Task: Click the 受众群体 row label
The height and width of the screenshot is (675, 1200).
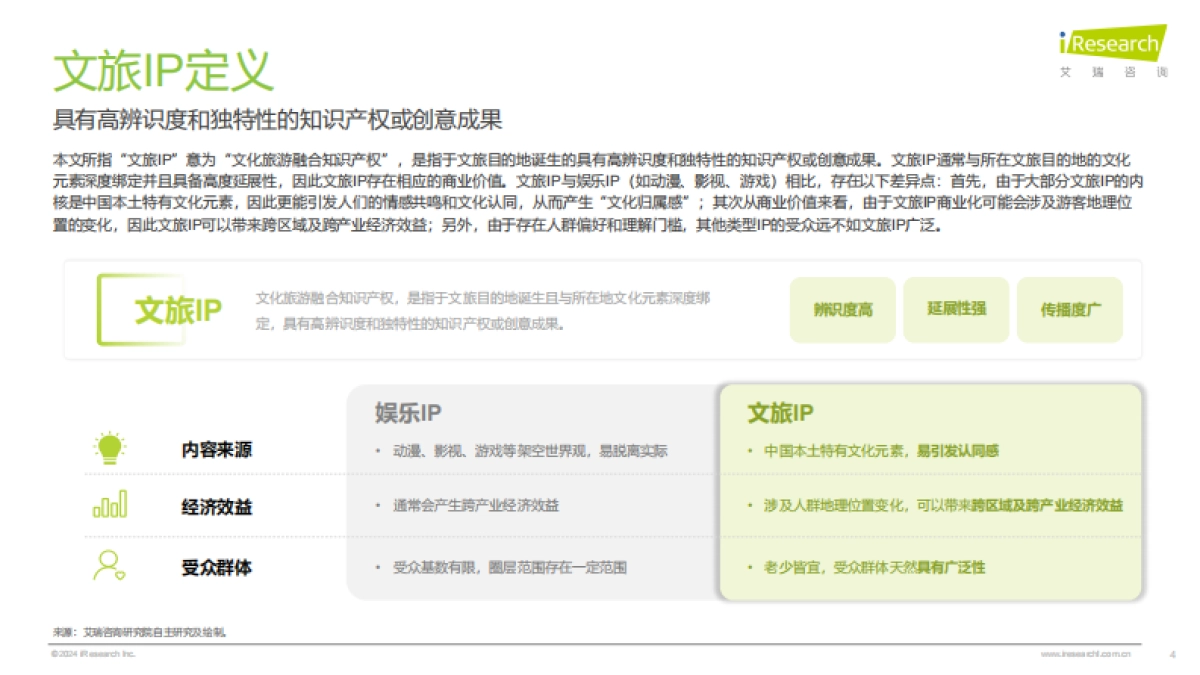Action: tap(216, 567)
